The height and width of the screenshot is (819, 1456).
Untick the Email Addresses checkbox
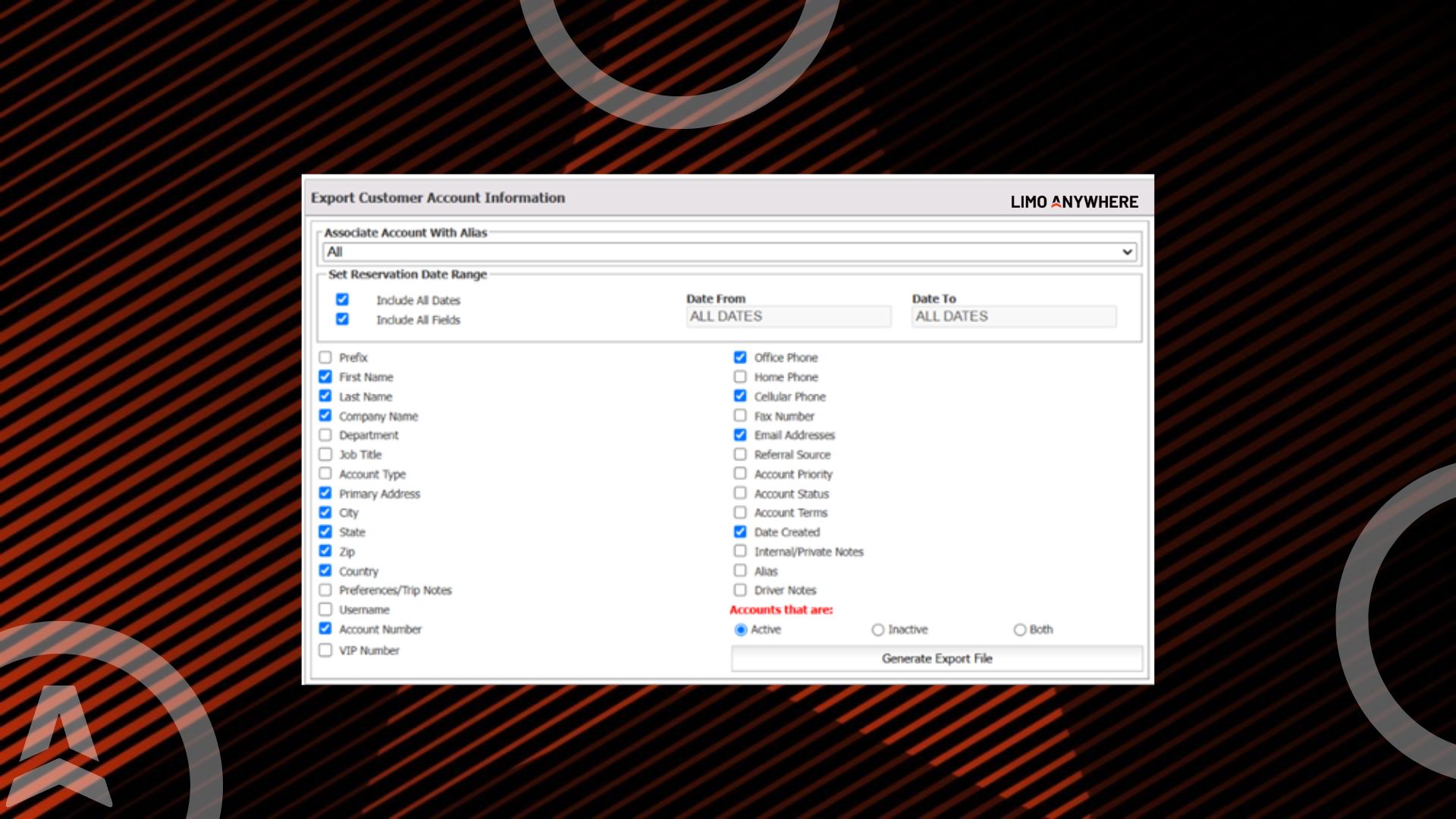point(740,435)
